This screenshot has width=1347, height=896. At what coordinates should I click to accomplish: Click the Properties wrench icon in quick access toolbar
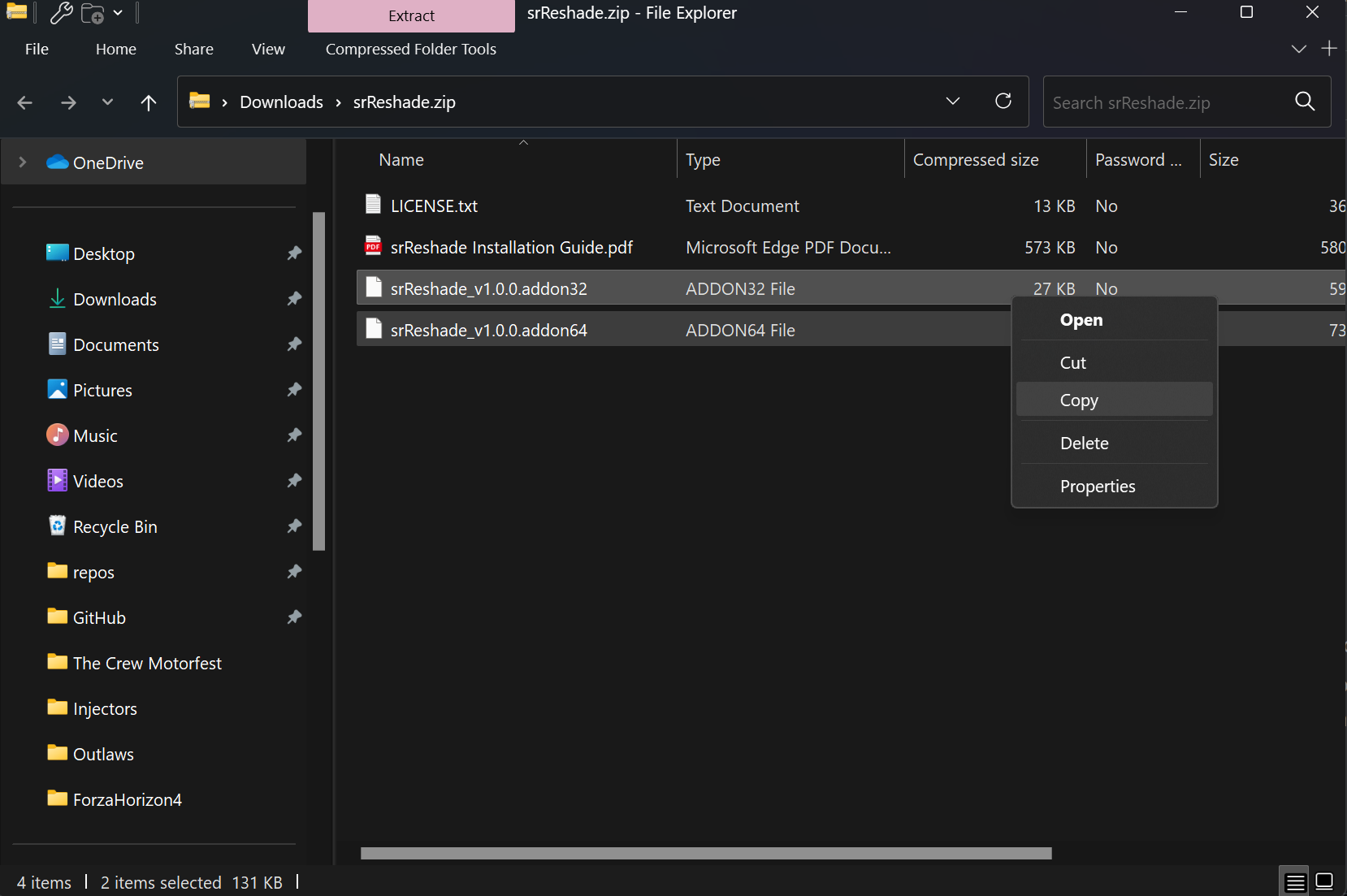[61, 13]
